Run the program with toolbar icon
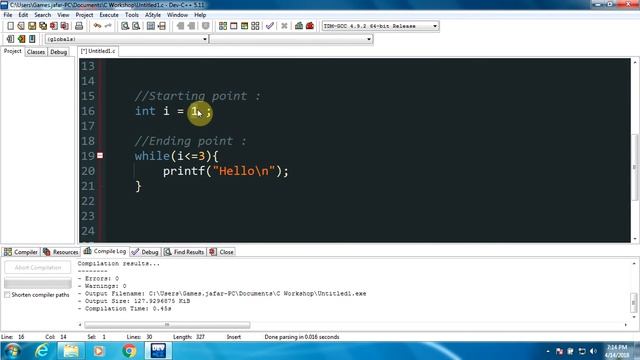 pyautogui.click(x=233, y=26)
